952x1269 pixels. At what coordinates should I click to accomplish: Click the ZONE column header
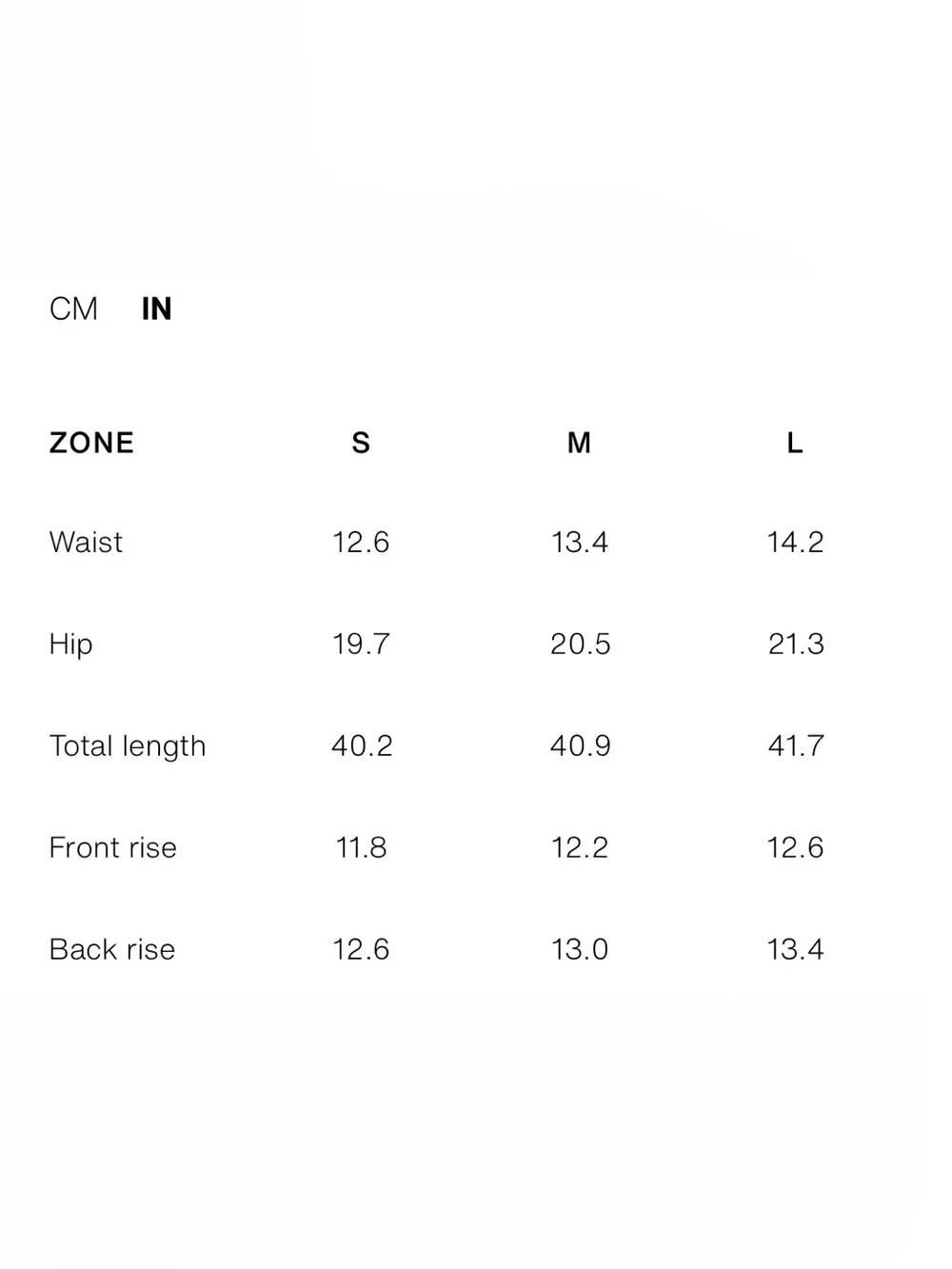pos(91,443)
